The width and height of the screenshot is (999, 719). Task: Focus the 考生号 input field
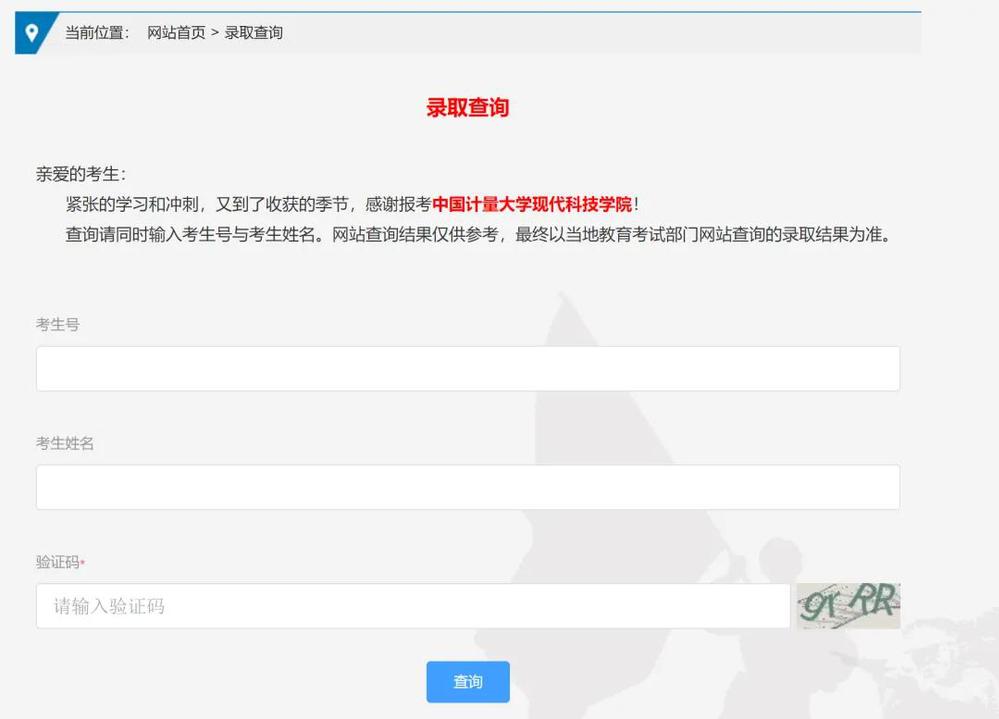click(x=468, y=369)
